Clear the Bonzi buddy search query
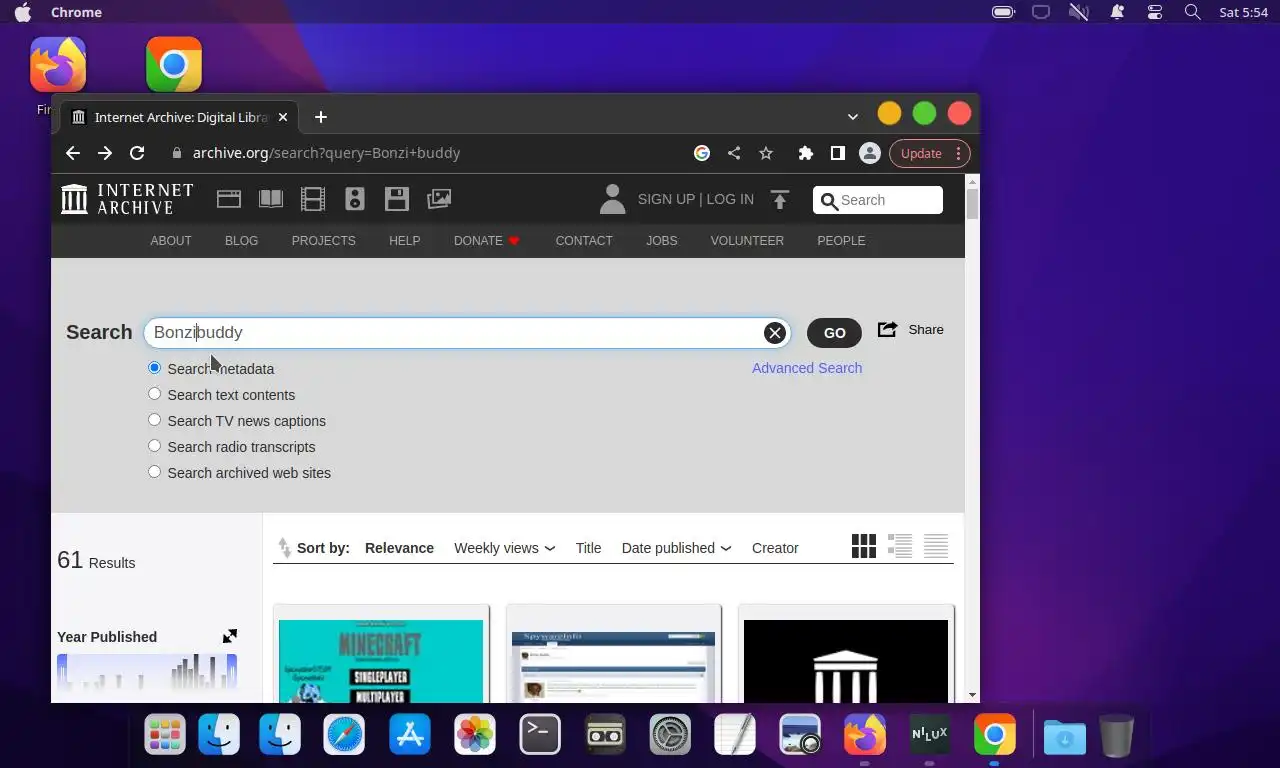 (774, 333)
